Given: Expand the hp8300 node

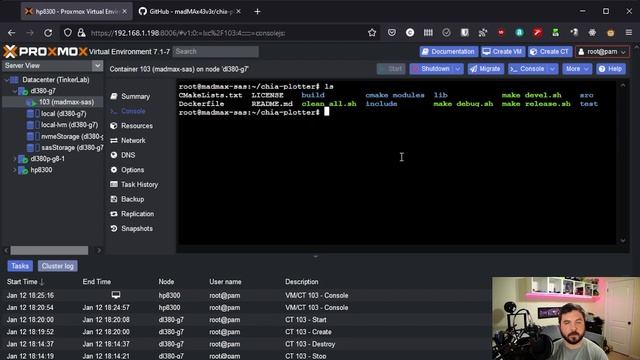Looking at the screenshot, I should 15,170.
